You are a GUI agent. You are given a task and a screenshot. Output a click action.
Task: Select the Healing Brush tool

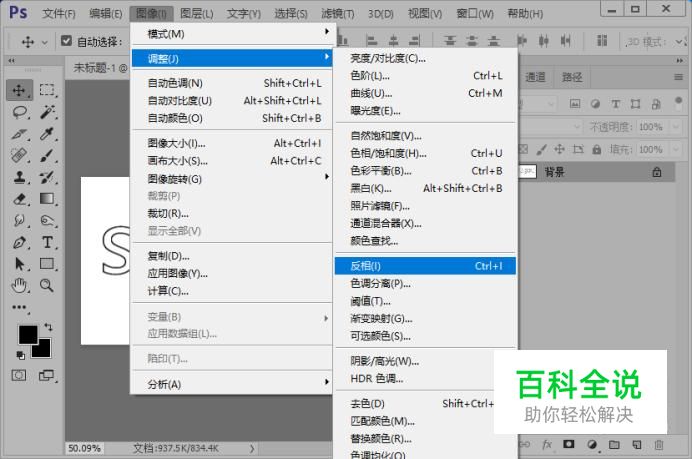tap(19, 155)
